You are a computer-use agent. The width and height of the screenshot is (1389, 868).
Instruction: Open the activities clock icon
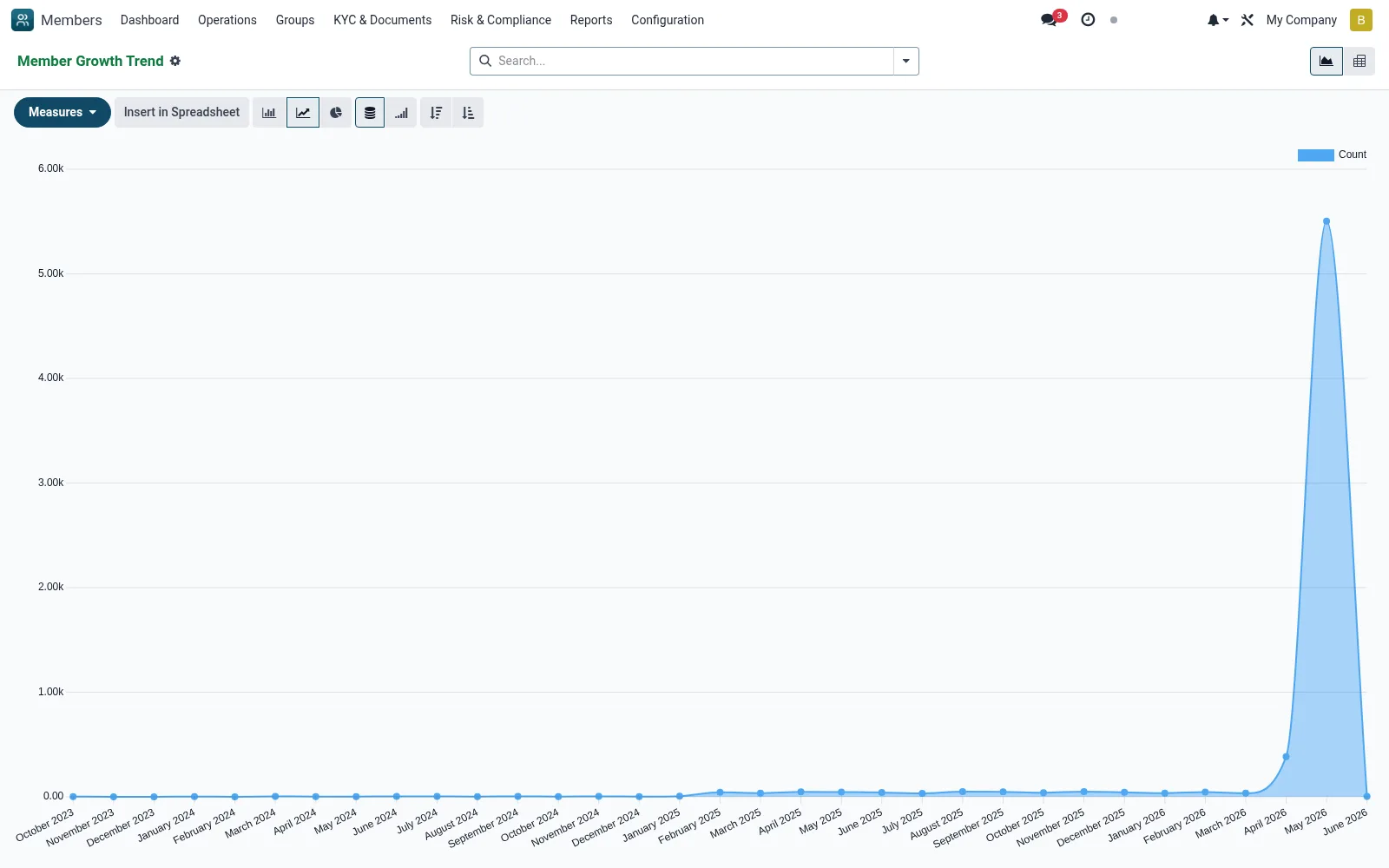pyautogui.click(x=1088, y=20)
